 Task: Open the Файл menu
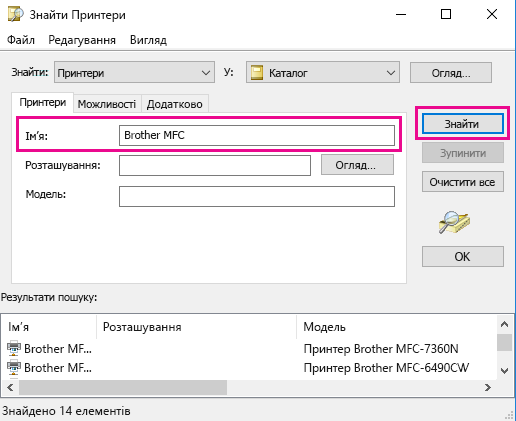click(x=21, y=40)
